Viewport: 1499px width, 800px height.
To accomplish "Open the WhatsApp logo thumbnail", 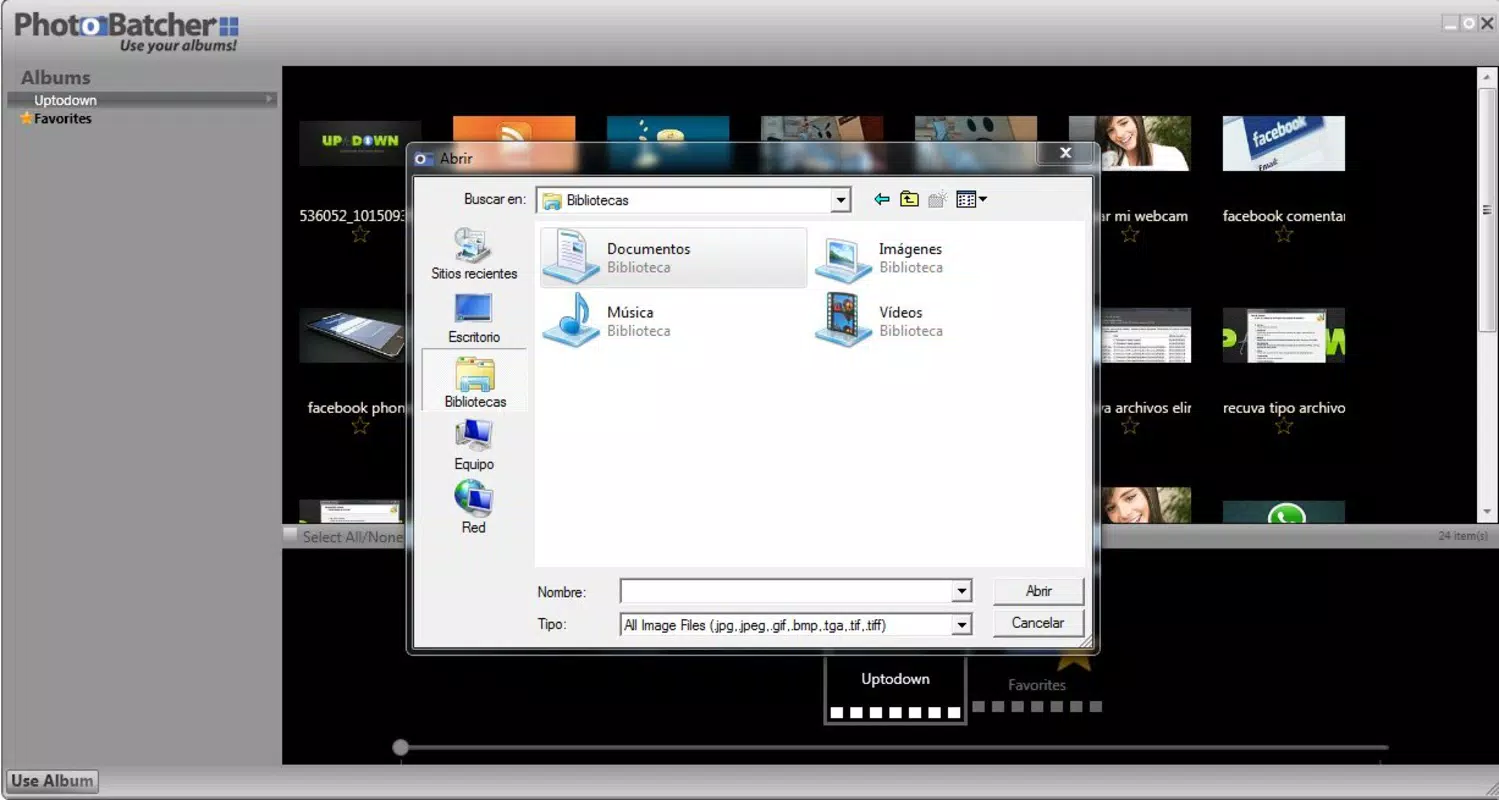I will 1283,512.
